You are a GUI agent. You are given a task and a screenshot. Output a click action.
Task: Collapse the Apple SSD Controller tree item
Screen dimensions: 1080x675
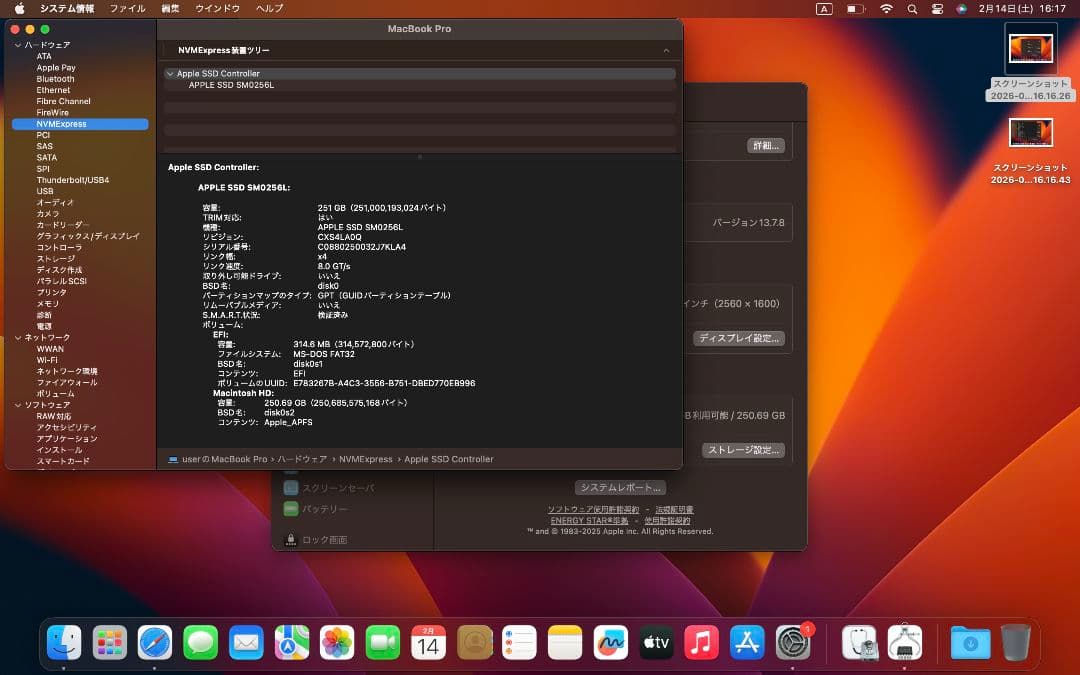coord(172,73)
